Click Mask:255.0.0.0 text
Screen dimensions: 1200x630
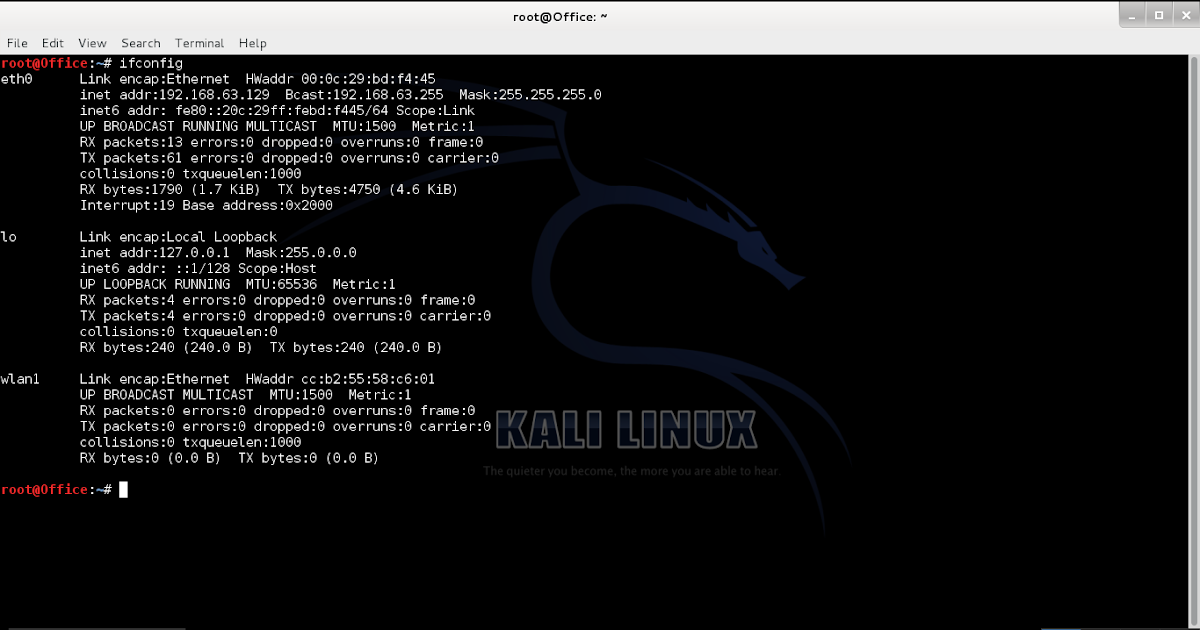coord(301,253)
